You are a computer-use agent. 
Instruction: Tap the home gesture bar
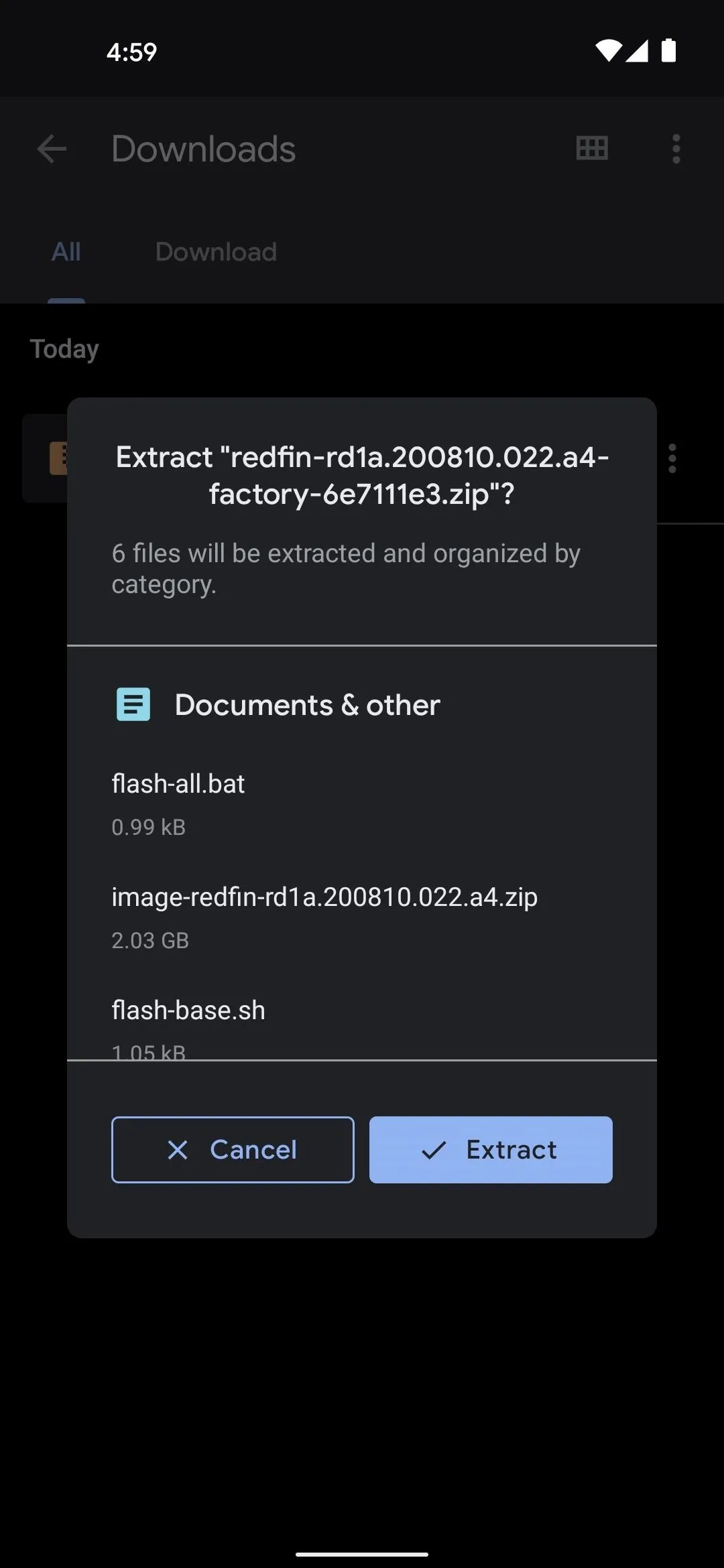(362, 1554)
